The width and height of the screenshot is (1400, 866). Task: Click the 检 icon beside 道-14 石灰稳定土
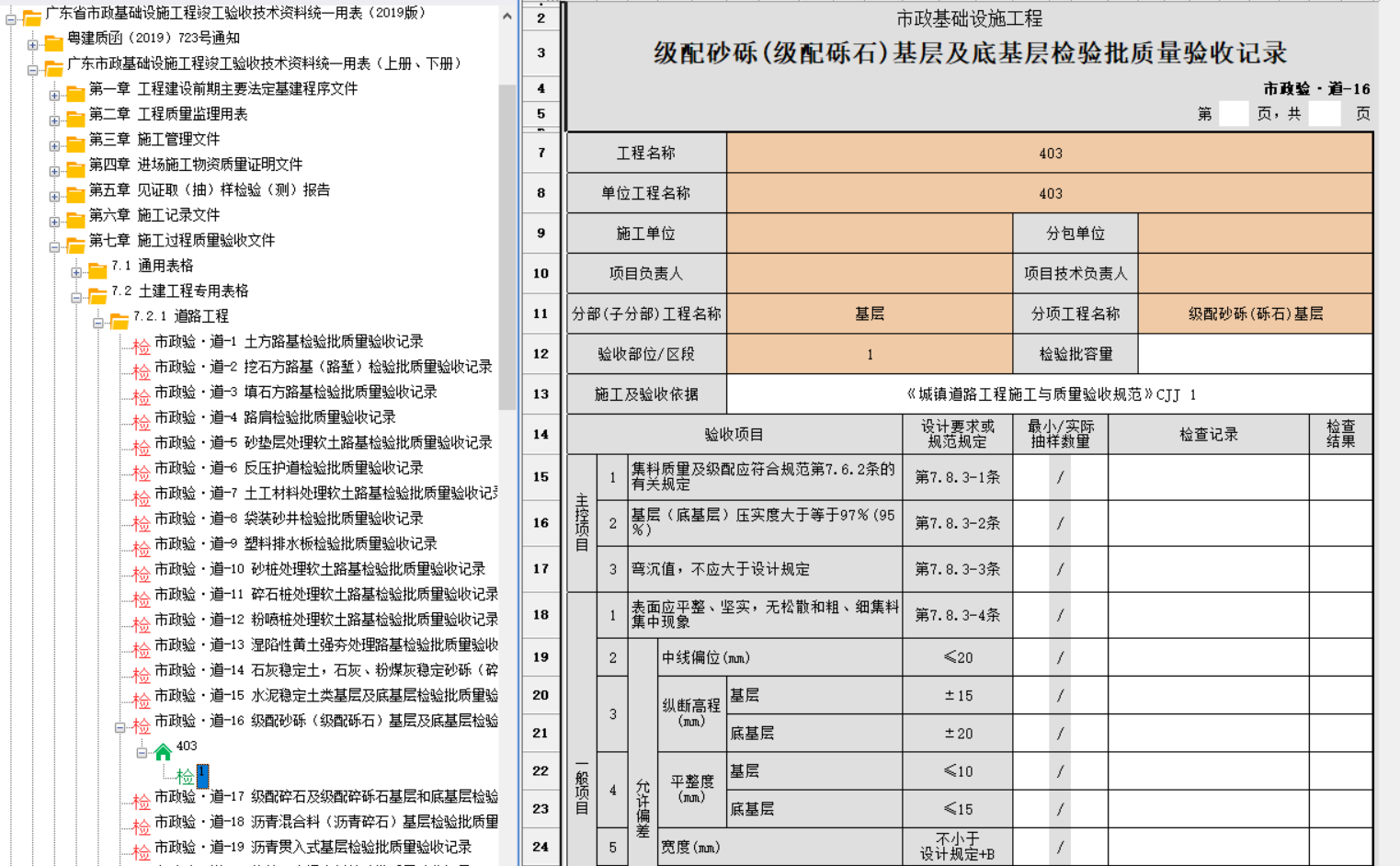point(141,675)
